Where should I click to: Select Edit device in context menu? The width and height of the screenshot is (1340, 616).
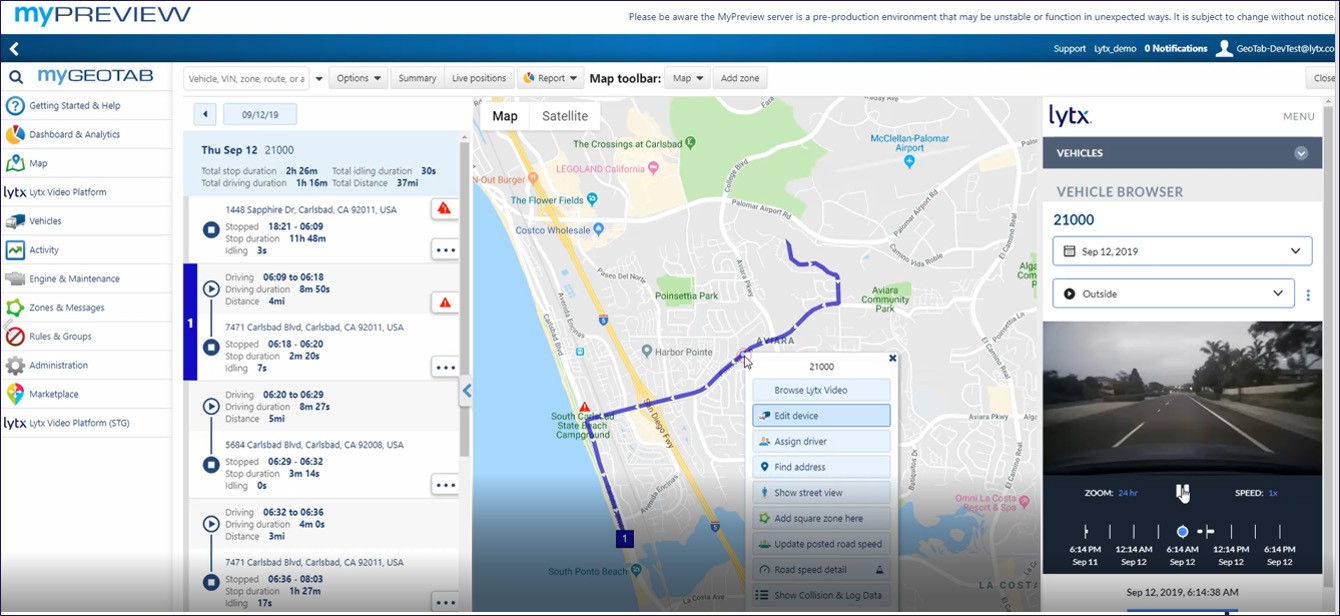(820, 416)
